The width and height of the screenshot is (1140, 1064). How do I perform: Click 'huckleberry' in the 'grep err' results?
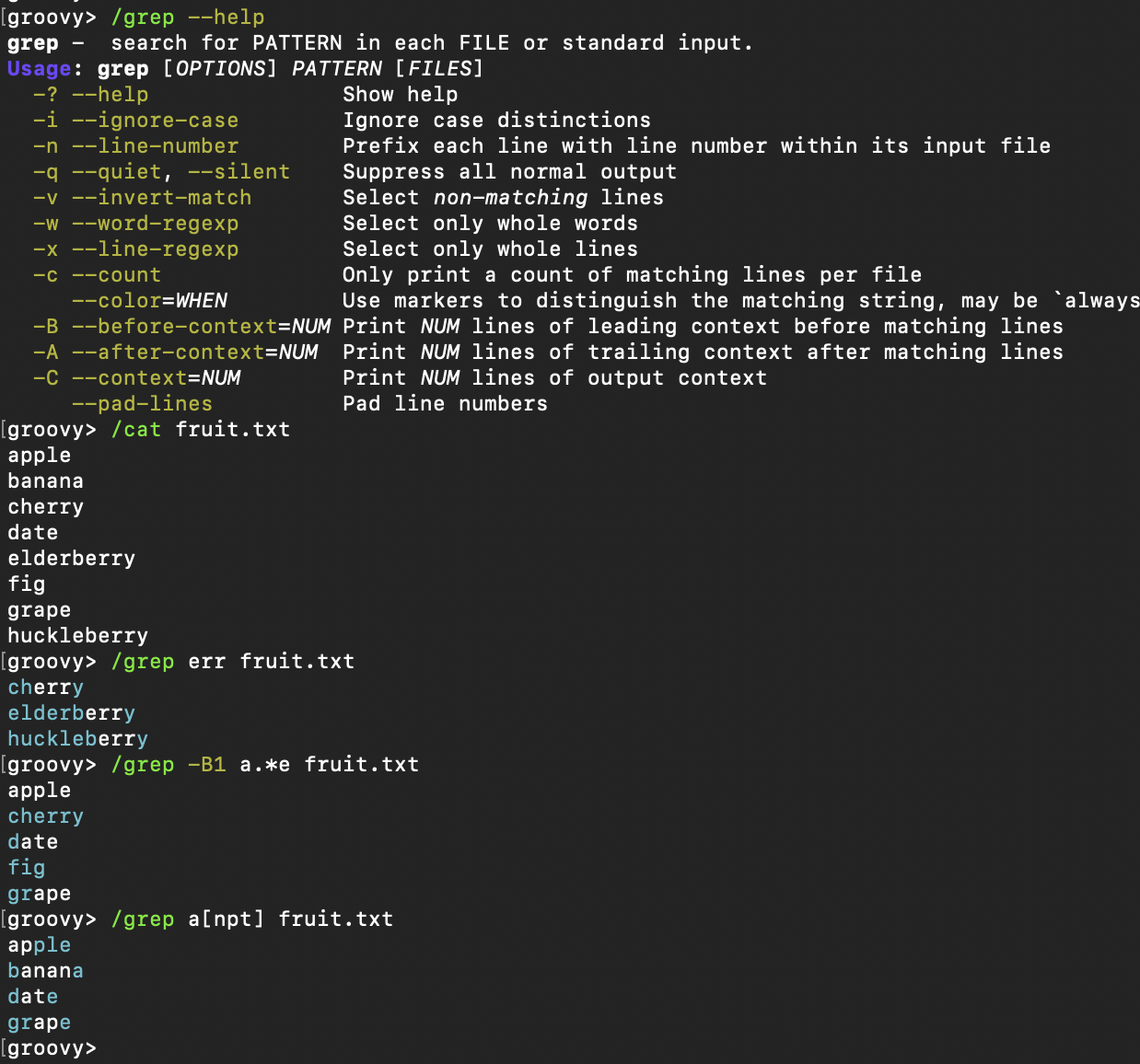tap(78, 739)
